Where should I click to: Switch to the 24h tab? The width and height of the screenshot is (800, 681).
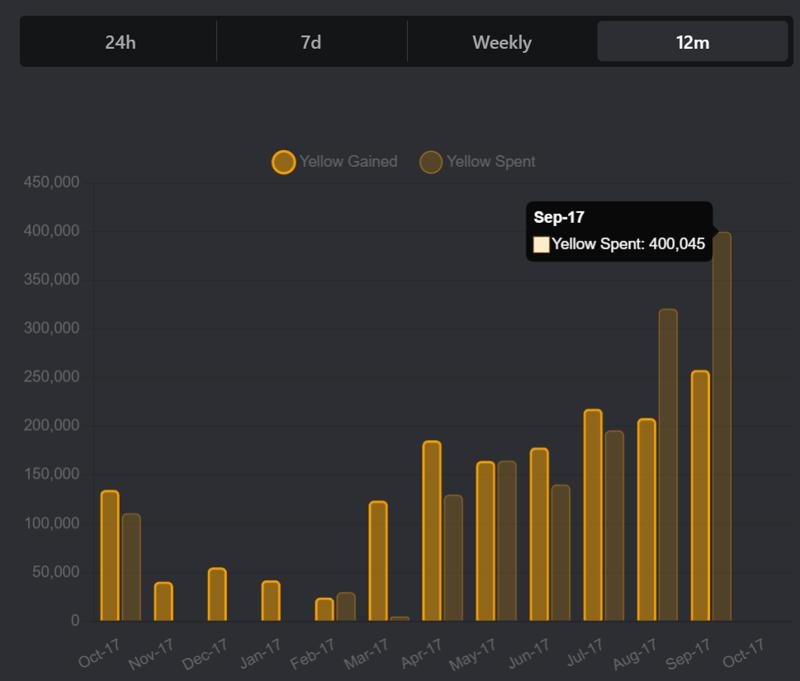(x=120, y=43)
